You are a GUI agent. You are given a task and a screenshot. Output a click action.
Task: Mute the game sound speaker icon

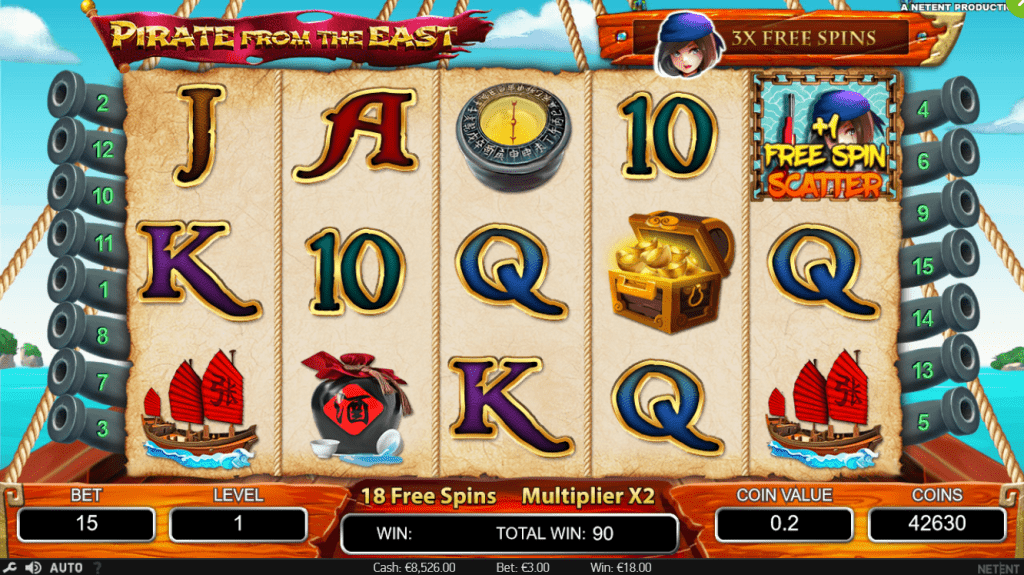[x=33, y=567]
